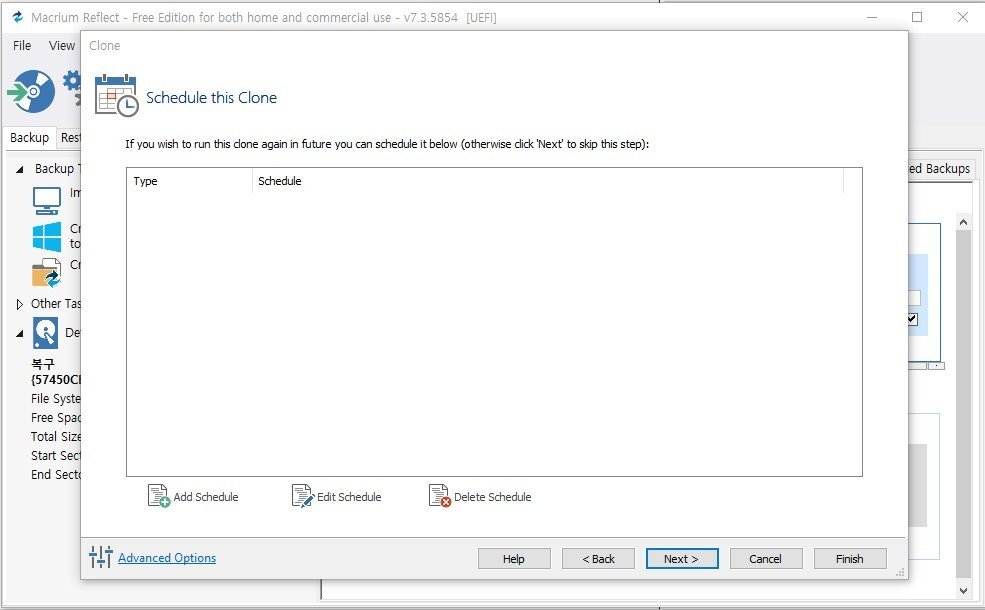
Task: Click the Macrium Reflect title bar logo
Action: coord(18,18)
